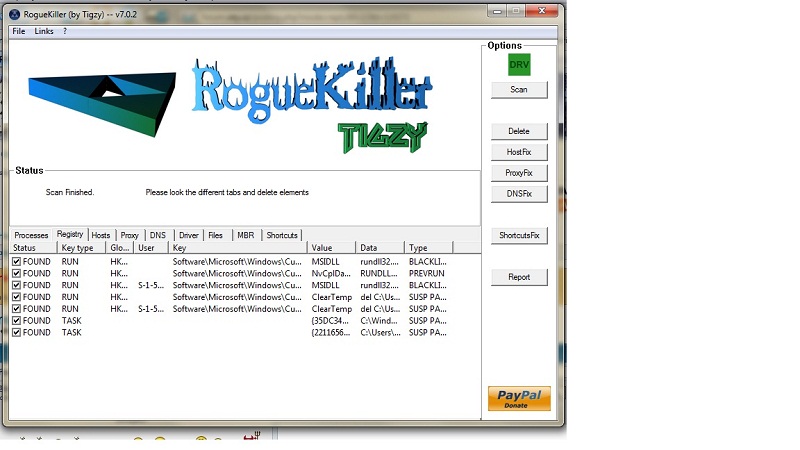Switch to the Driver tab
The height and width of the screenshot is (450, 800).
(x=188, y=235)
